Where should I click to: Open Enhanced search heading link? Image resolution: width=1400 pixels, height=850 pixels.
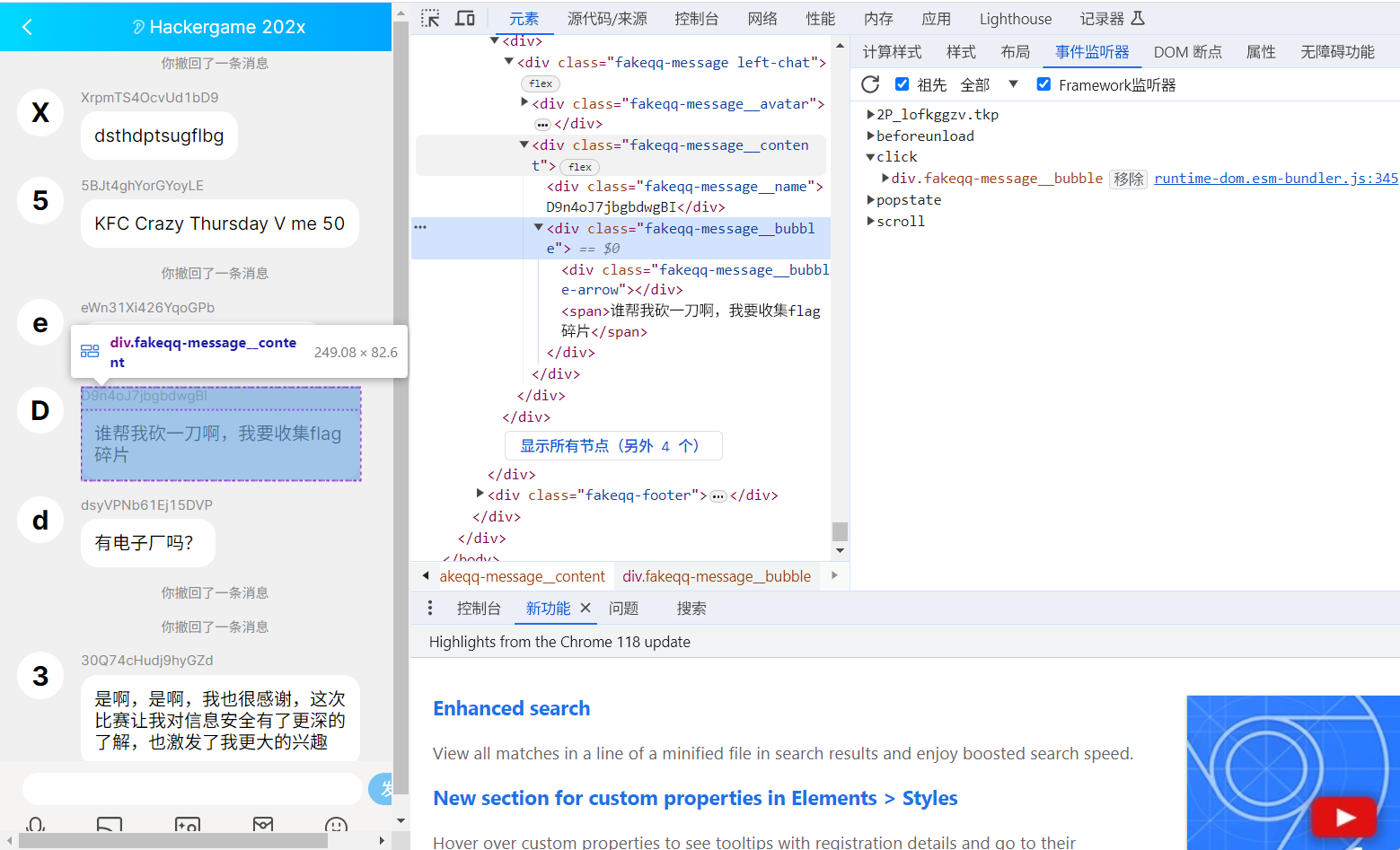[512, 708]
